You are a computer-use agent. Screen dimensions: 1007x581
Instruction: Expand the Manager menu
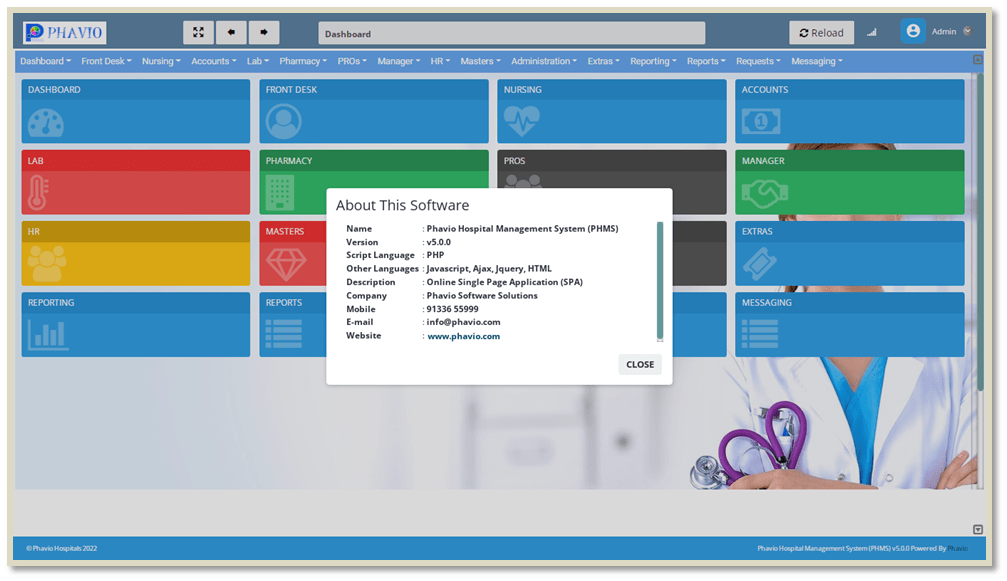[399, 61]
